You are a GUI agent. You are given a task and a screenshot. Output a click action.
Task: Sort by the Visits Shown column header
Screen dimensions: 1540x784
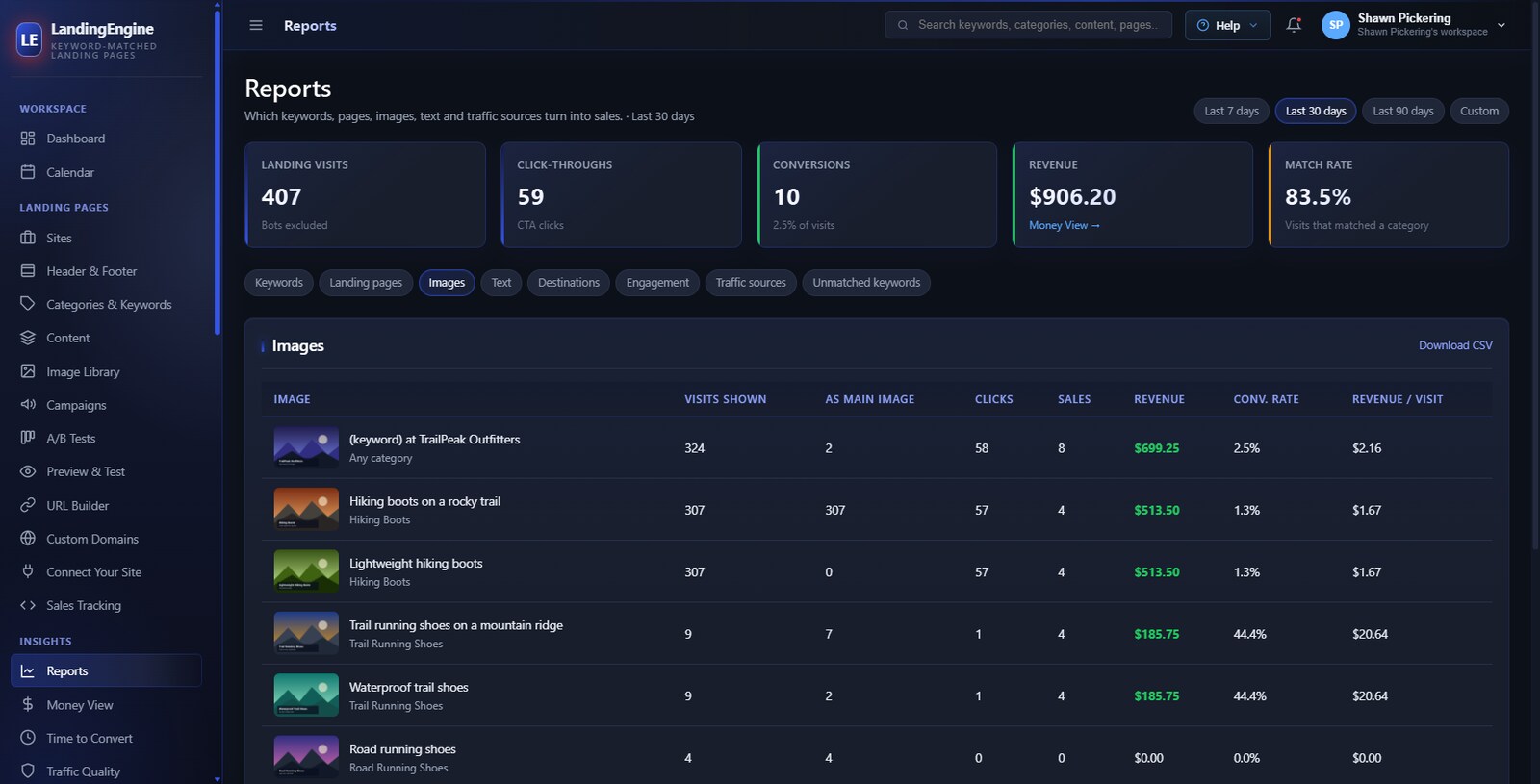click(726, 399)
